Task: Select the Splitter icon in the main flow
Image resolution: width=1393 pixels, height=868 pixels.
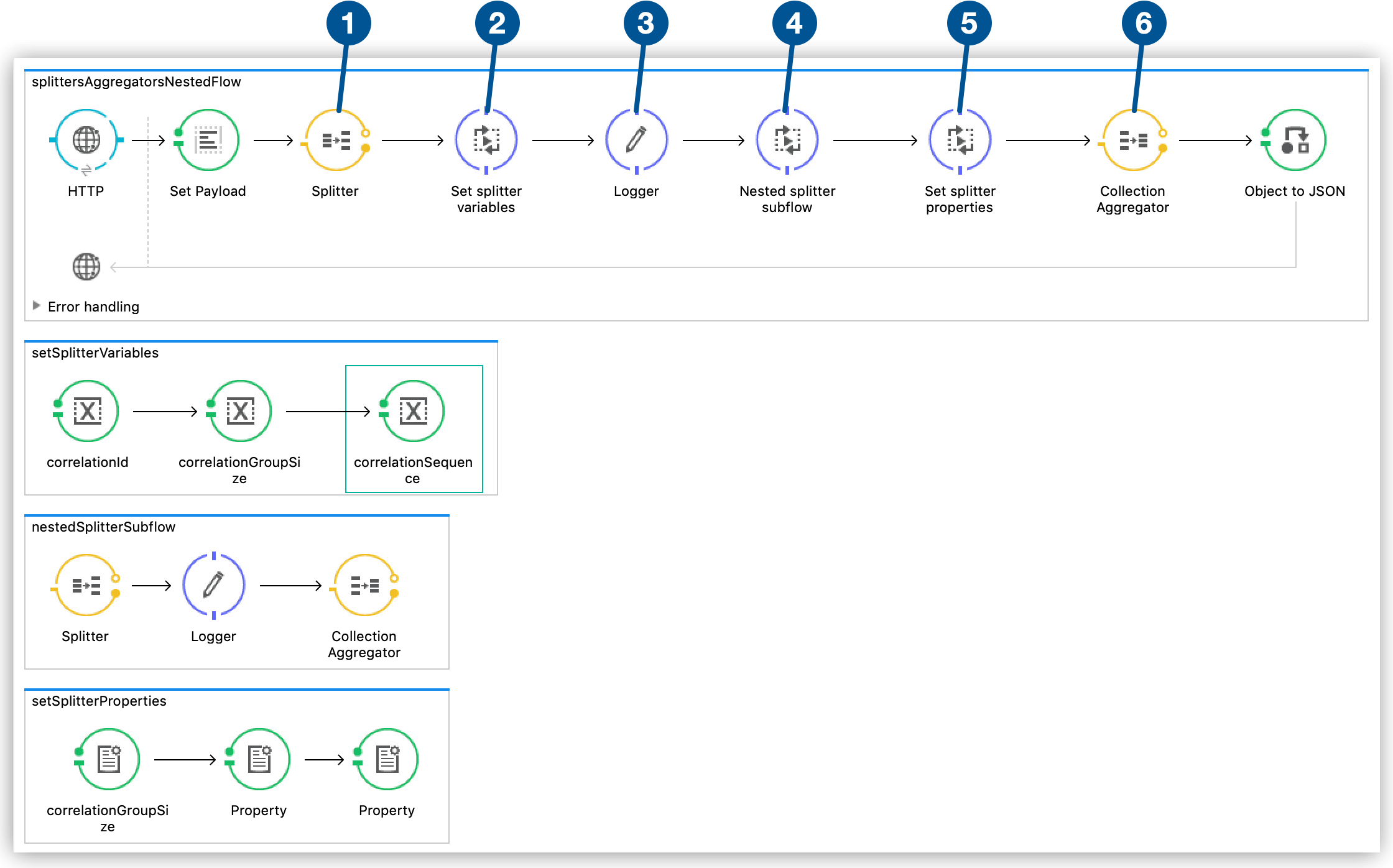Action: pos(335,140)
